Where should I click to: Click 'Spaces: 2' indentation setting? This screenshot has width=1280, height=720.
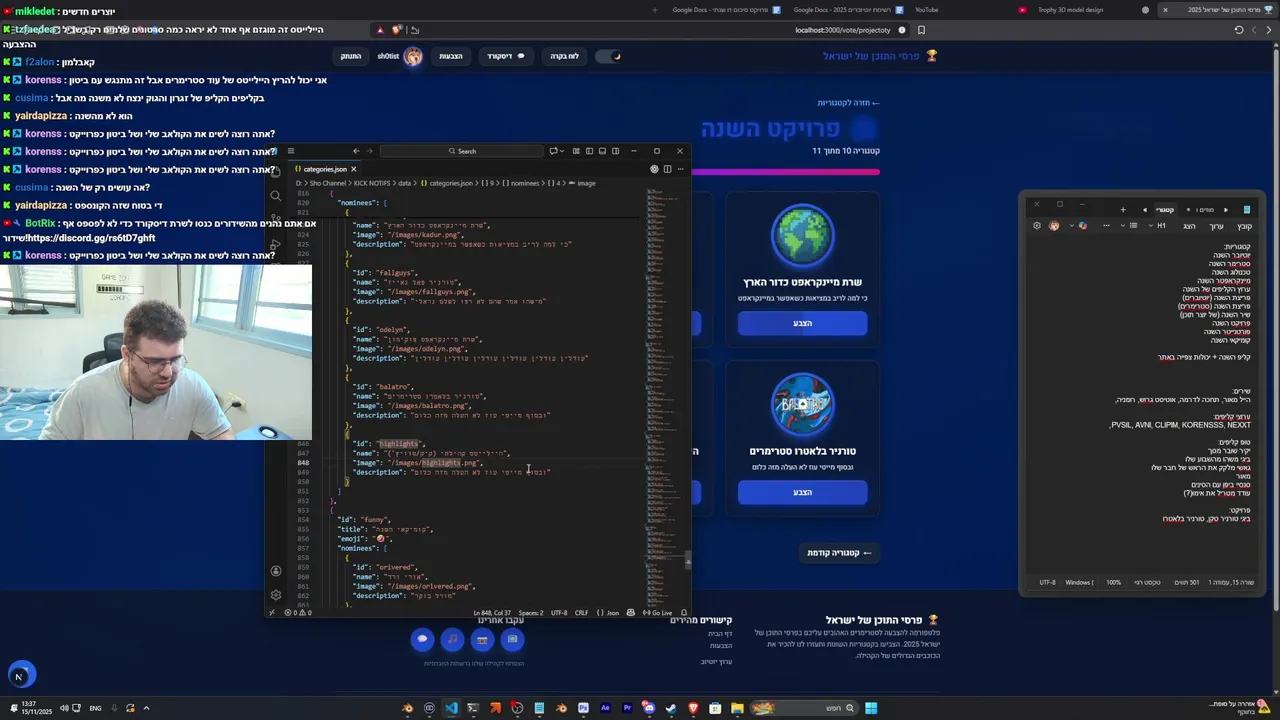click(x=531, y=613)
